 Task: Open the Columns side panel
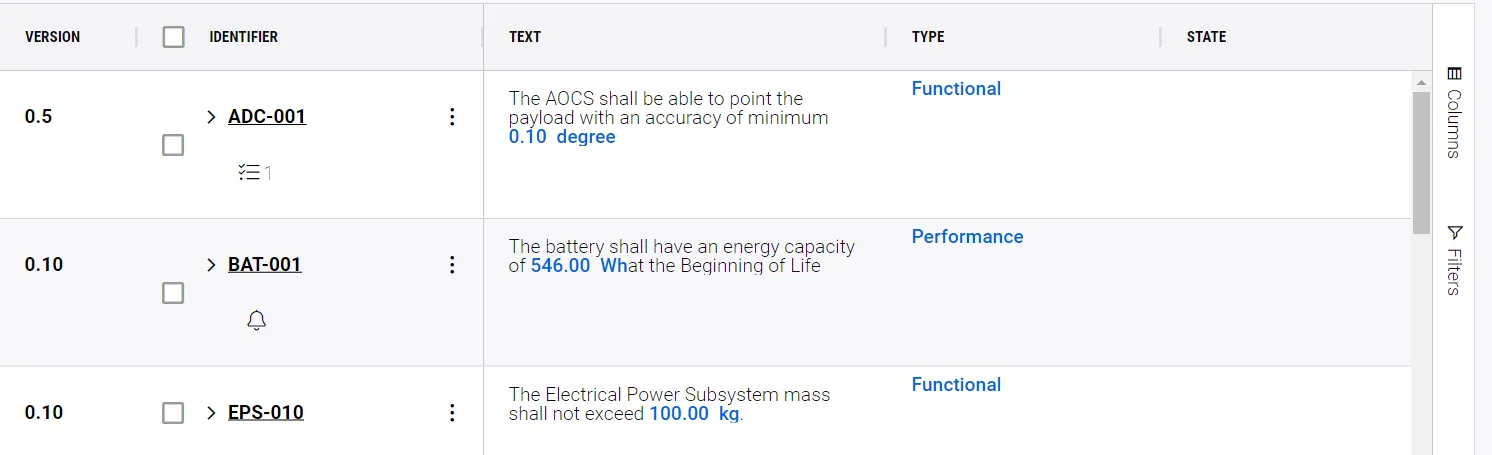[x=1454, y=112]
